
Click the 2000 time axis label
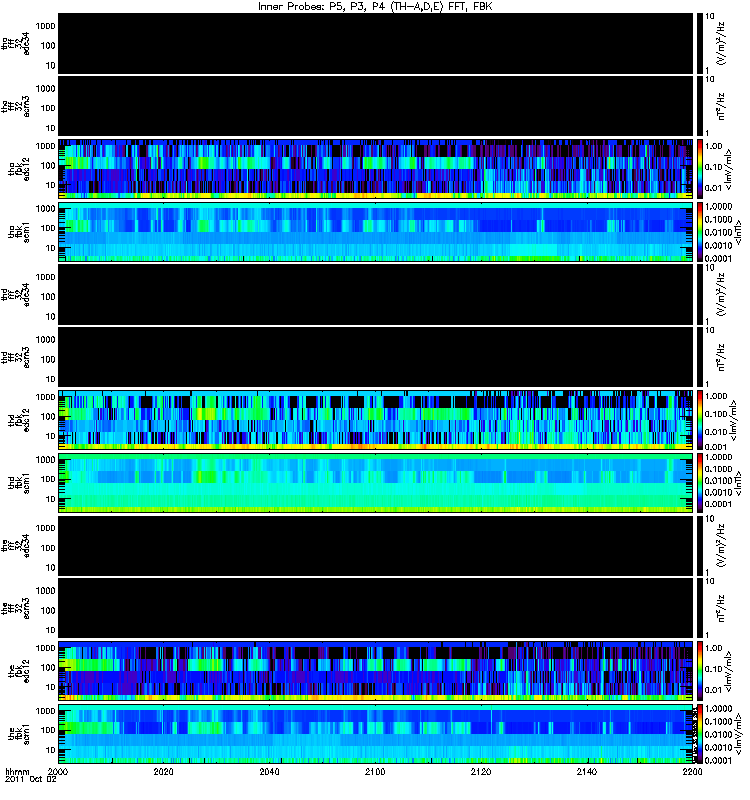coord(58,771)
